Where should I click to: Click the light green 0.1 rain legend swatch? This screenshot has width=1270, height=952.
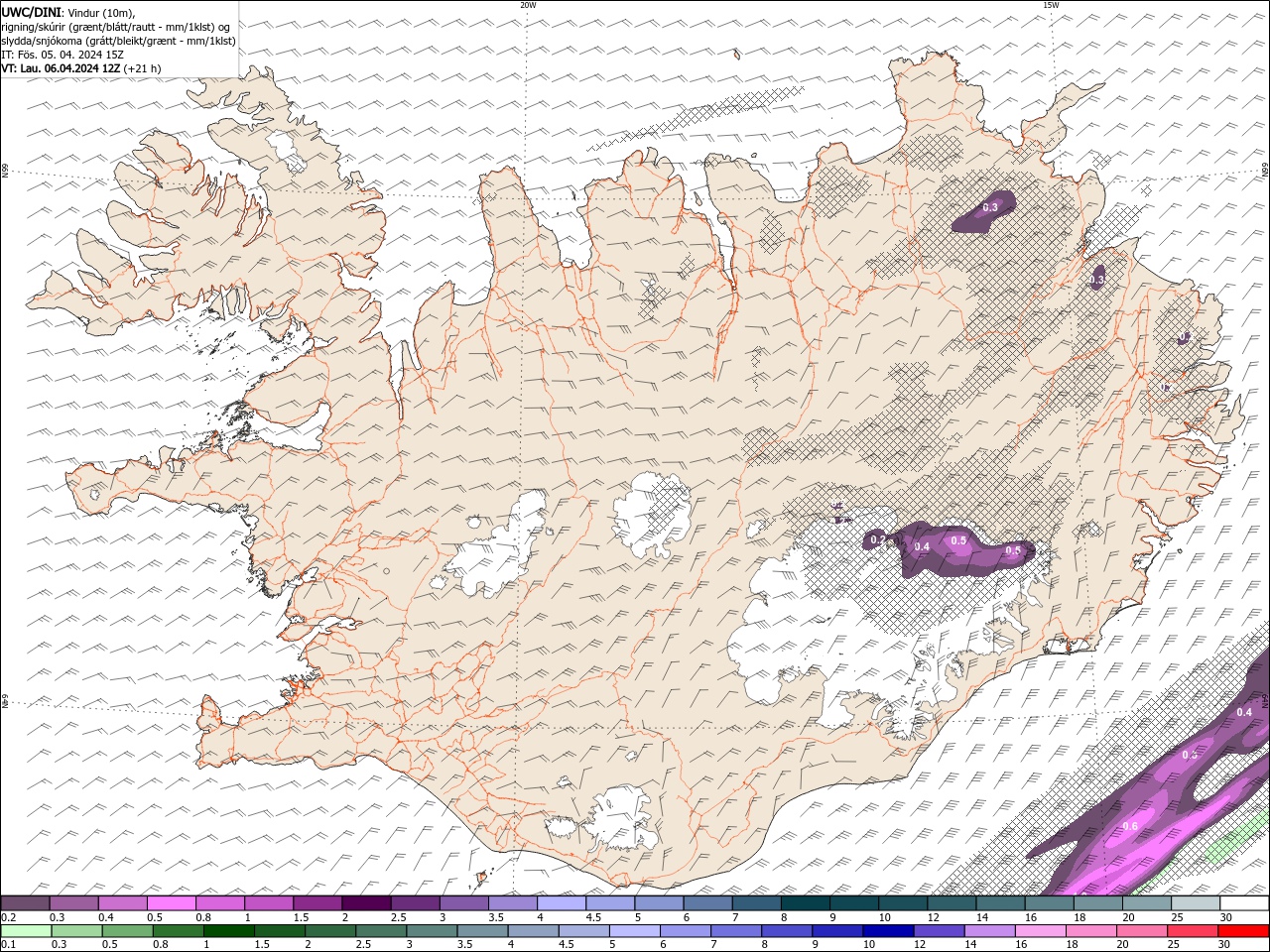click(x=26, y=931)
